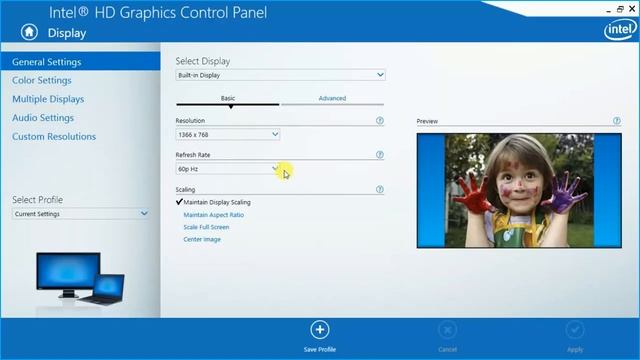Open the Preview help icon
The image size is (640, 360).
pyautogui.click(x=617, y=120)
